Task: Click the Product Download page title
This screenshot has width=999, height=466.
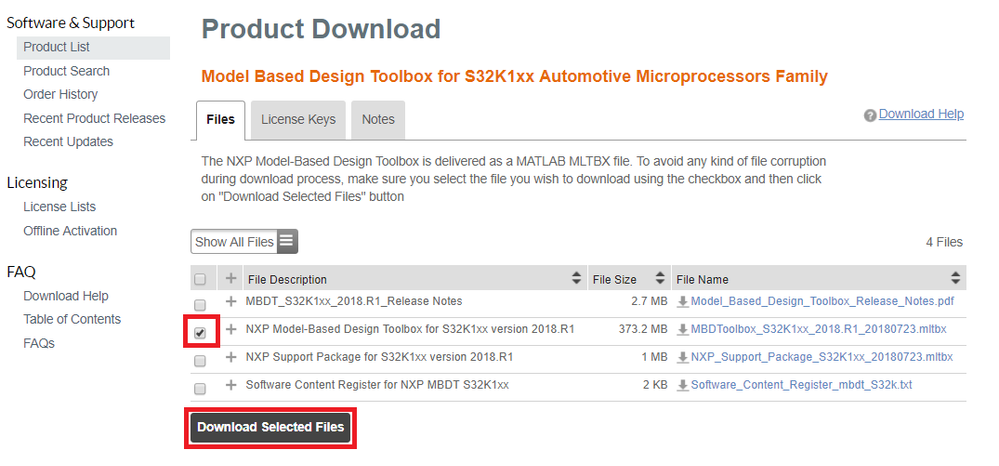Action: pyautogui.click(x=321, y=29)
